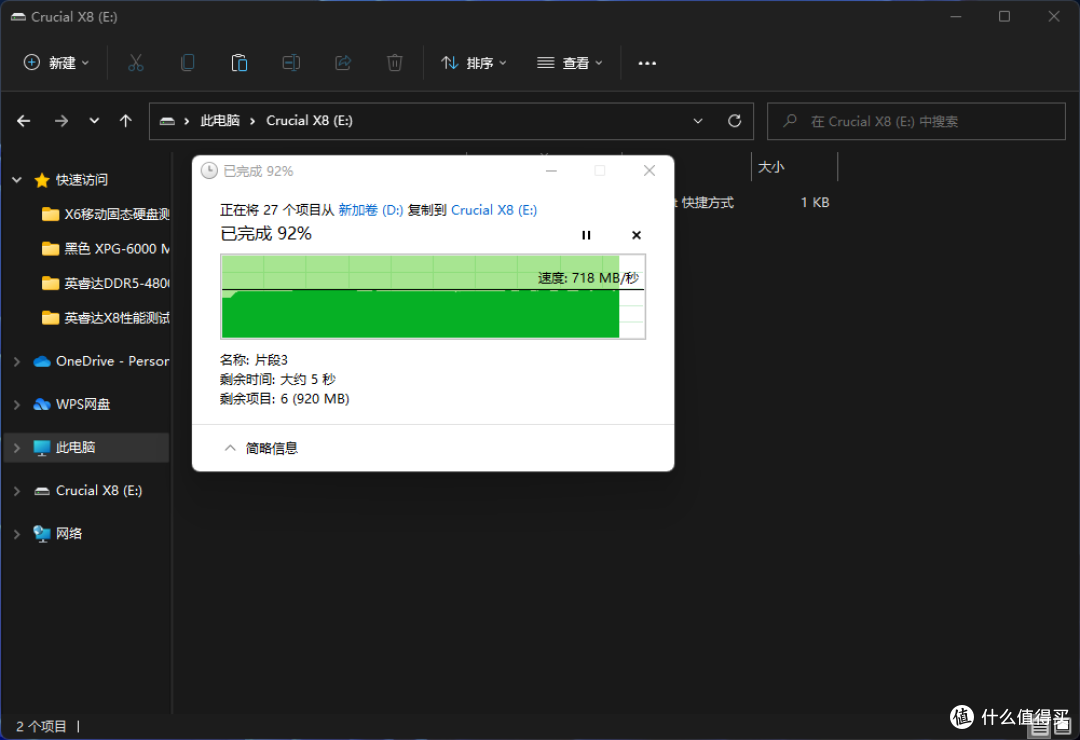Open the 排序 sort dropdown
The width and height of the screenshot is (1080, 740).
pyautogui.click(x=474, y=63)
